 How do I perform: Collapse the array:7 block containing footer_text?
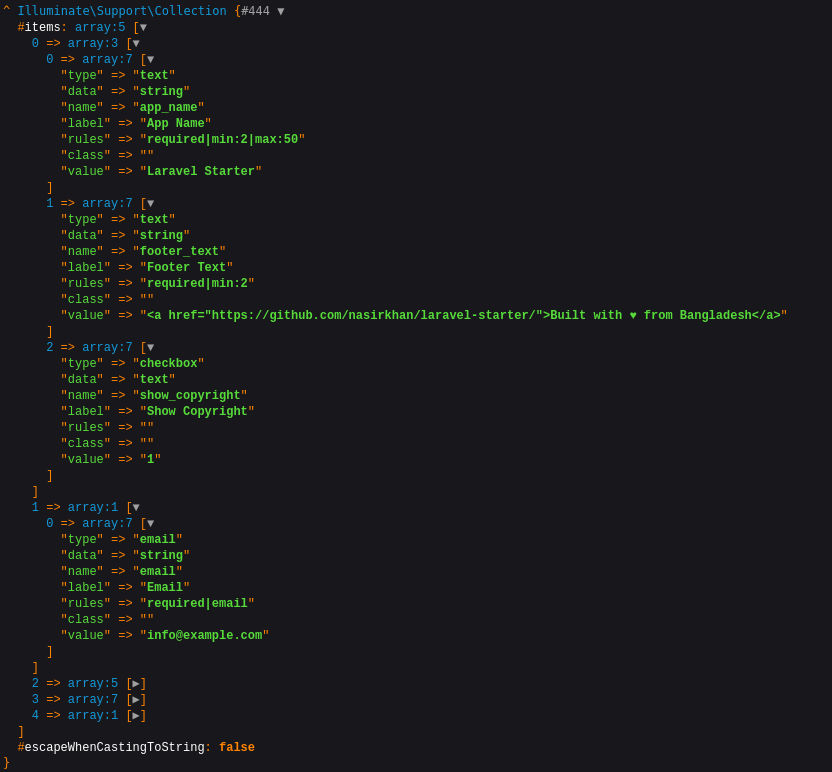(150, 204)
